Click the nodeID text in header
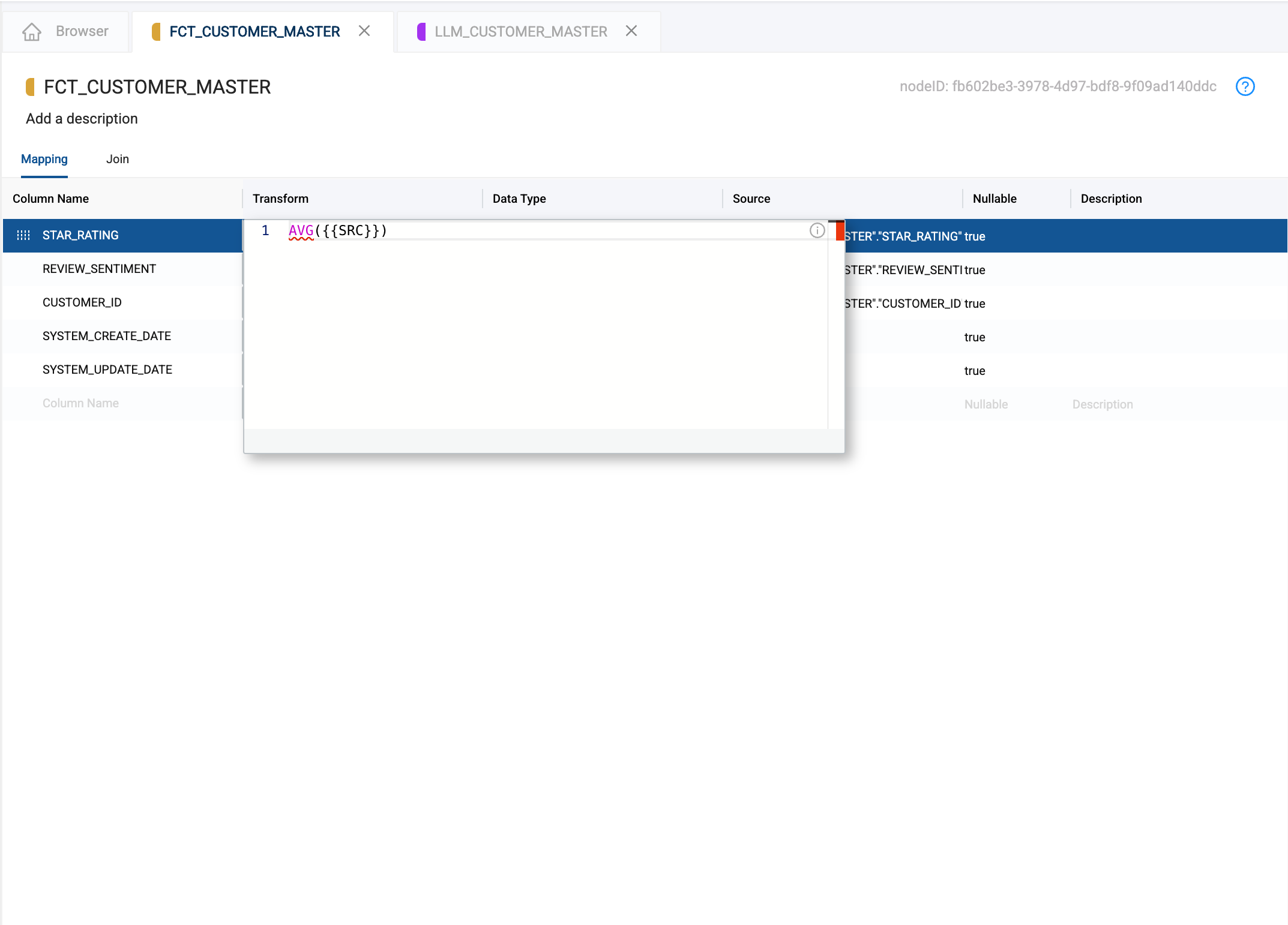Viewport: 1288px width, 925px height. coord(1058,86)
